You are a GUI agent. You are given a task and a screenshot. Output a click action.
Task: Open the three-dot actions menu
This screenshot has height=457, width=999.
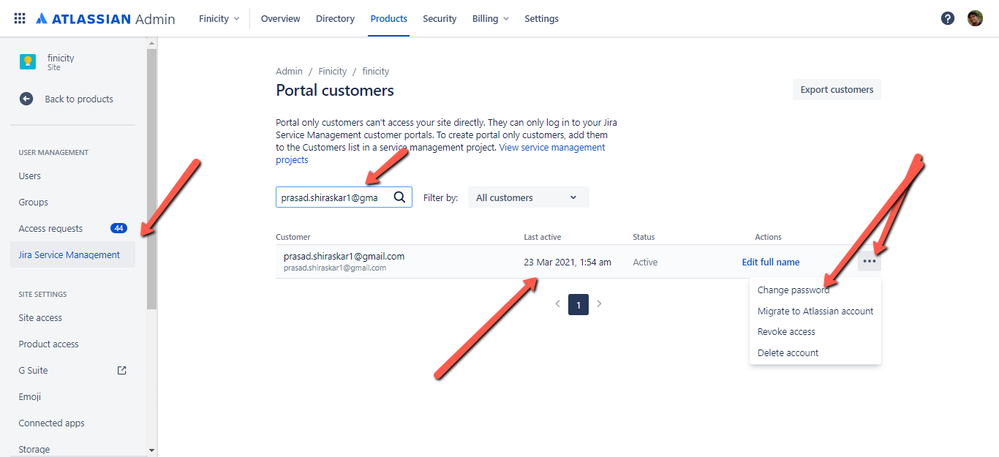click(869, 261)
